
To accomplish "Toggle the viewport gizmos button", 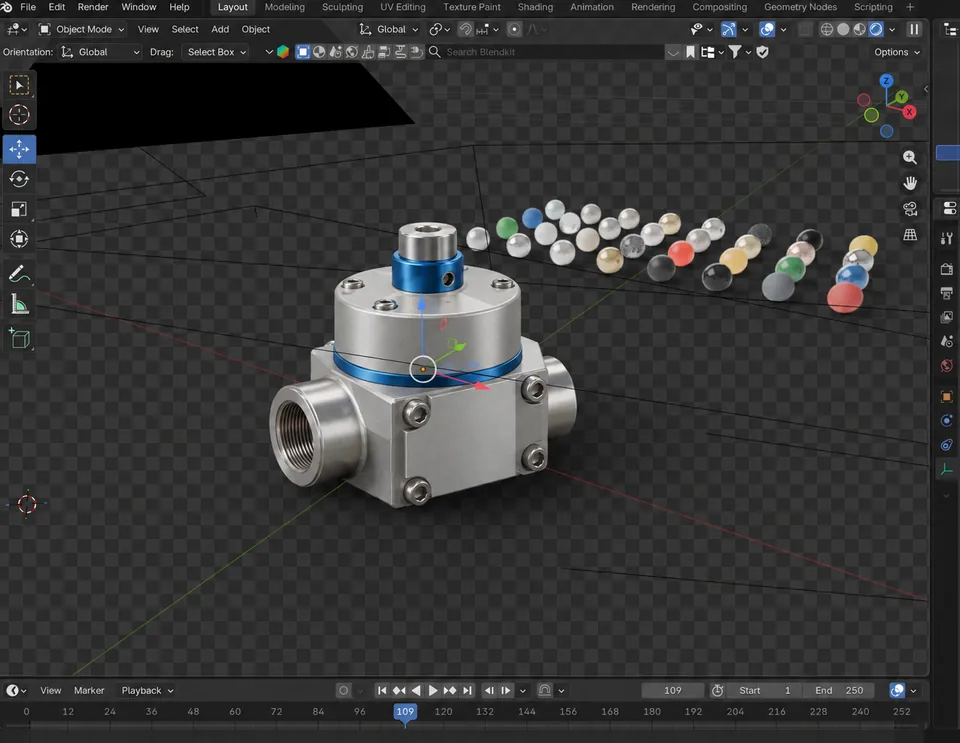I will 728,29.
